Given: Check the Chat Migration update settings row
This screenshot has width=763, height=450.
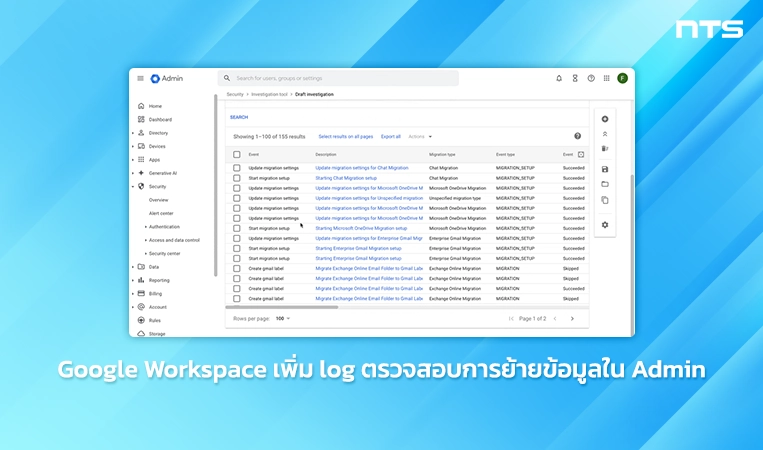Looking at the screenshot, I should click(236, 168).
